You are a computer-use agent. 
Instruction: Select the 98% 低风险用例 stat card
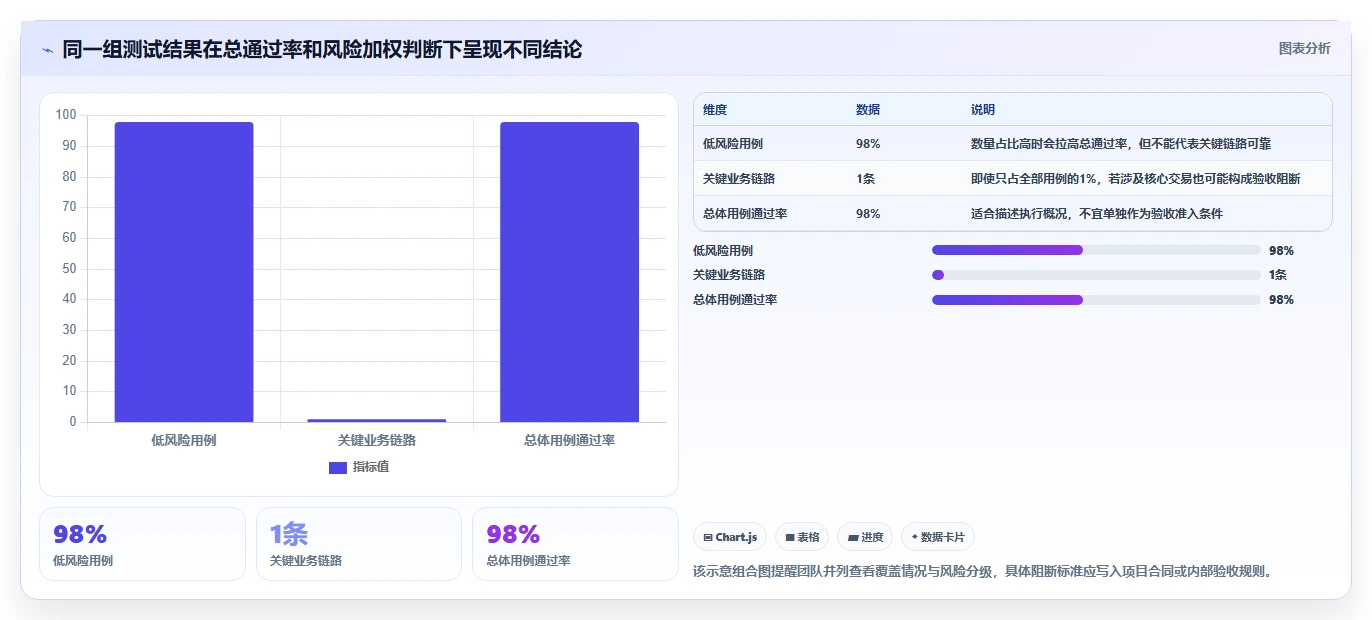(142, 544)
